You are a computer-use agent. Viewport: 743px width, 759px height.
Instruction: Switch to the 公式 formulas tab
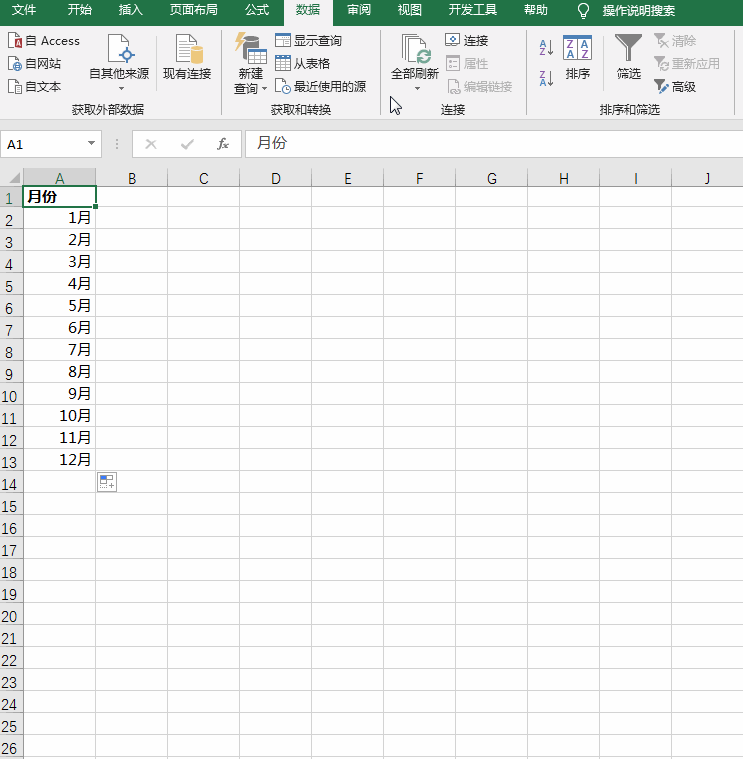tap(257, 10)
